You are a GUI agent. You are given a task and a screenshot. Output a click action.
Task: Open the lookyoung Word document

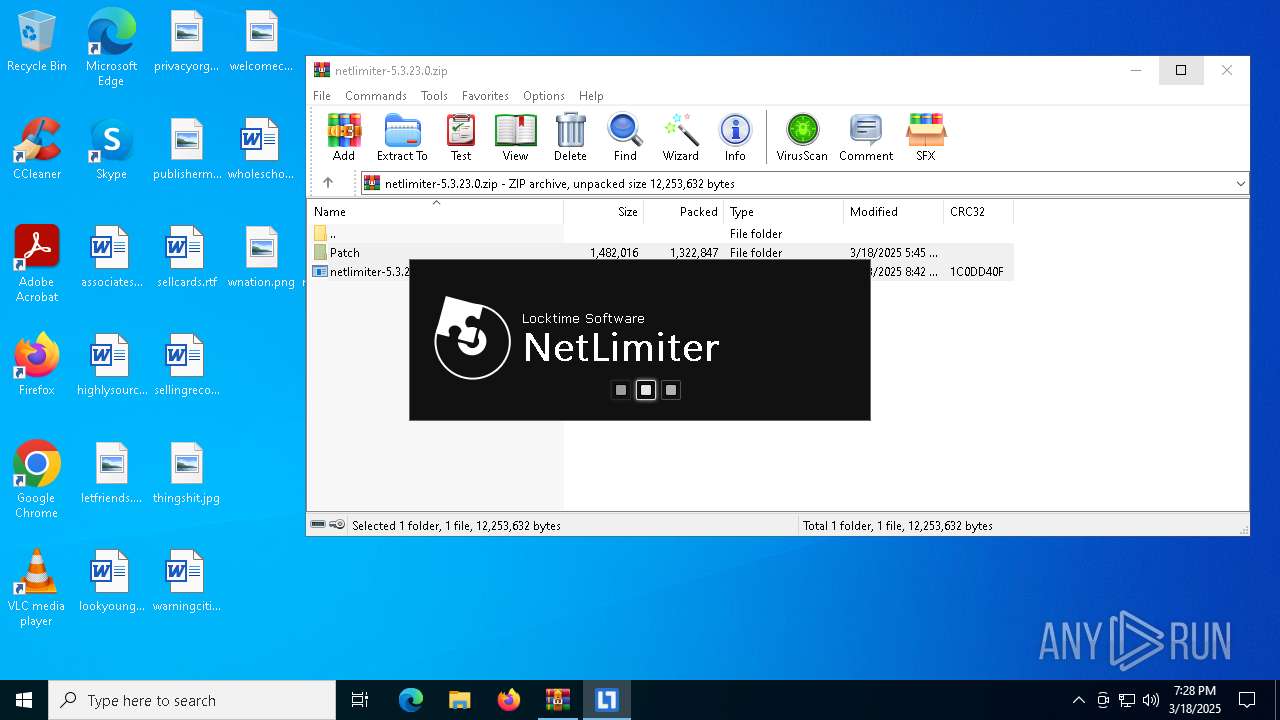click(x=111, y=581)
